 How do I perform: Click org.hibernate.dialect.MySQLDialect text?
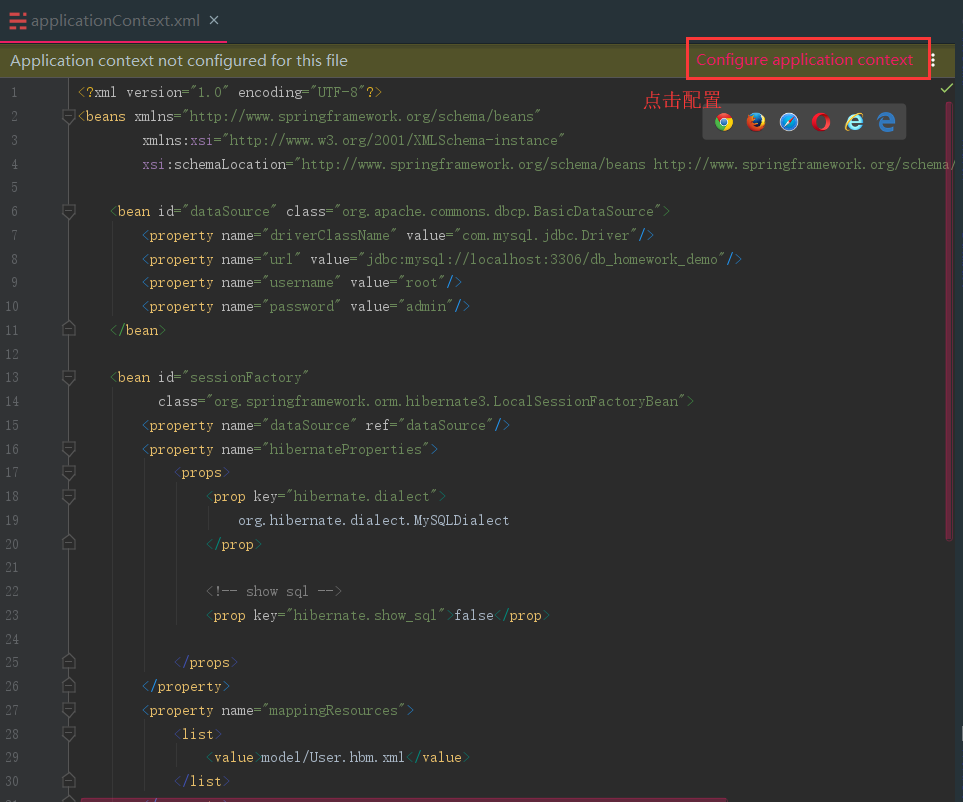373,520
